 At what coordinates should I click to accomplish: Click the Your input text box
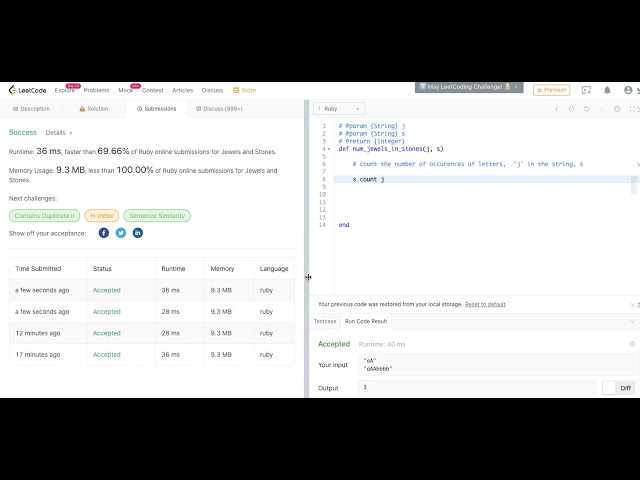pos(497,364)
